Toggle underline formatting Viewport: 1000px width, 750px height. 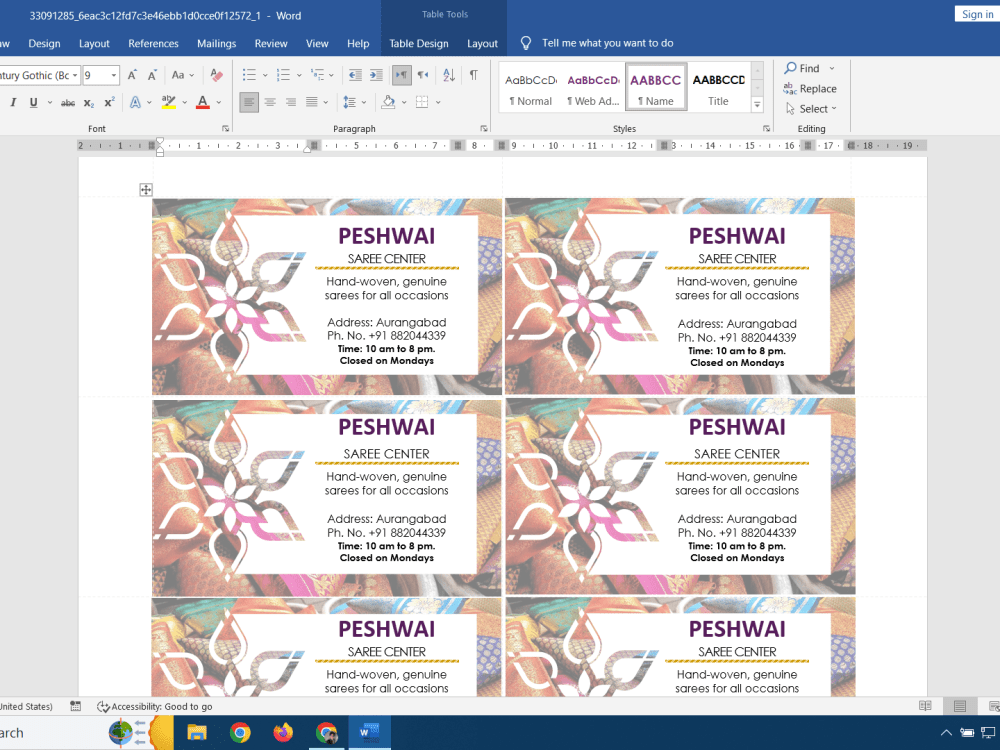click(33, 103)
